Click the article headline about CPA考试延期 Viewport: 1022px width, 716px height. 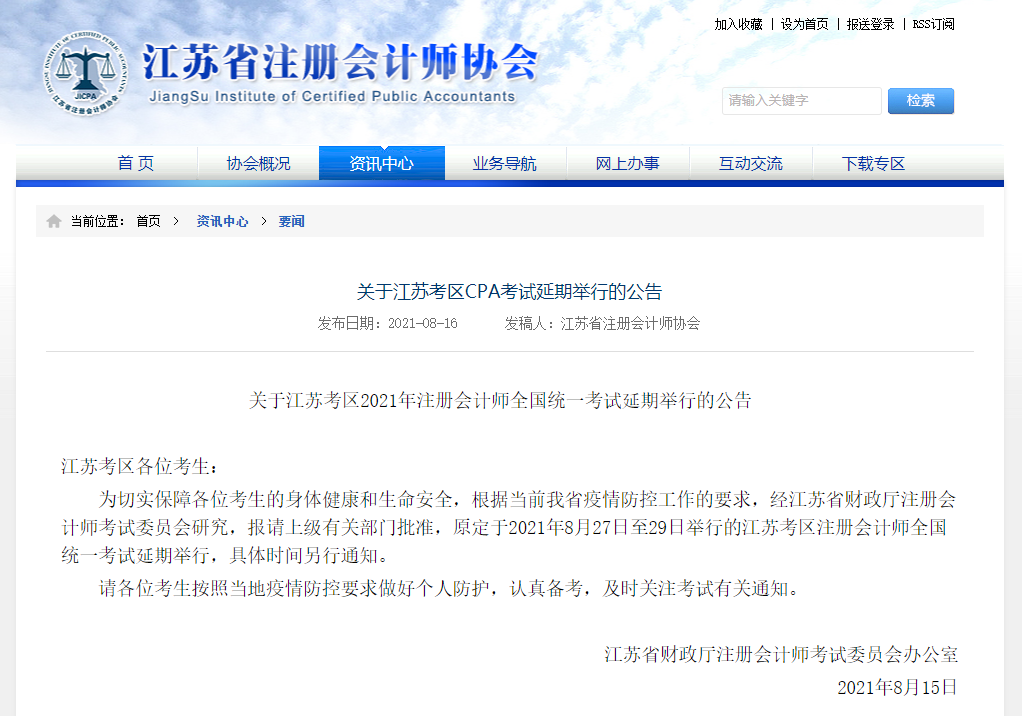pos(509,292)
